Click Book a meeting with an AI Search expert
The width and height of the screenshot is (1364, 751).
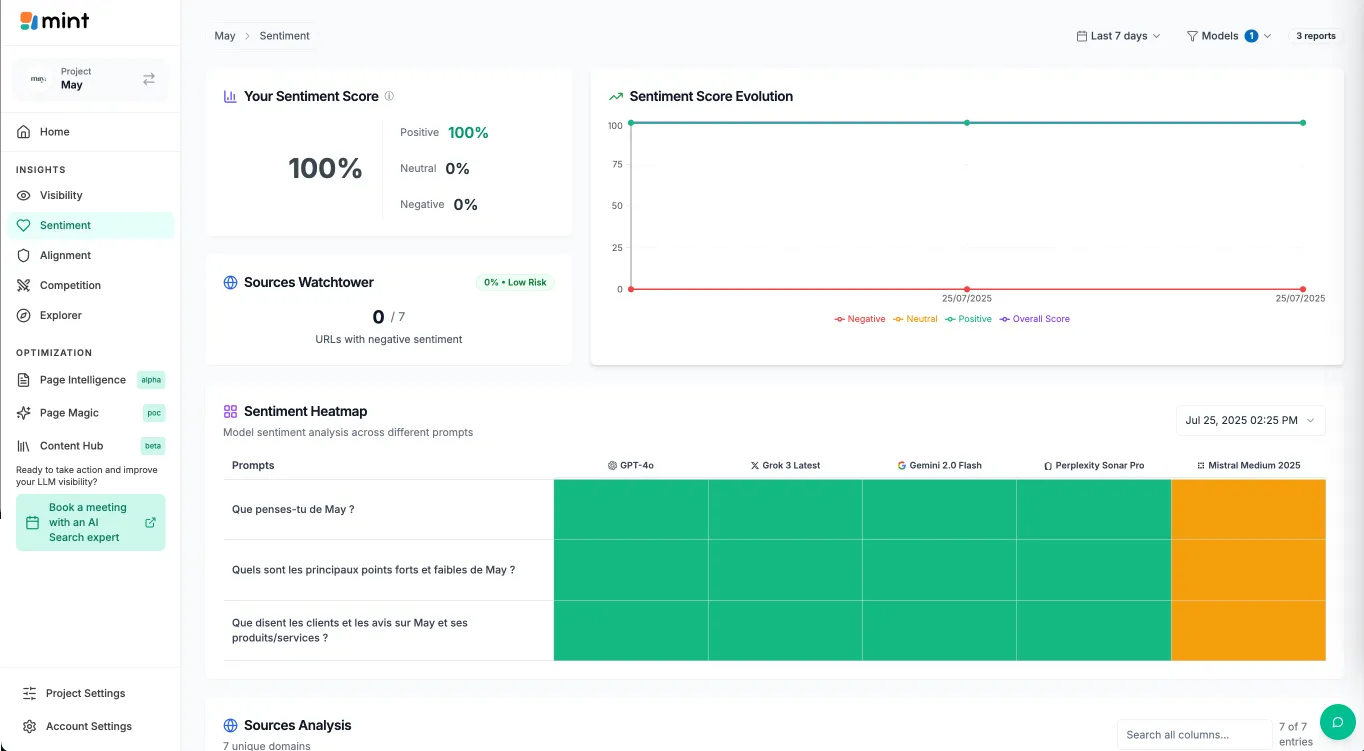(90, 522)
